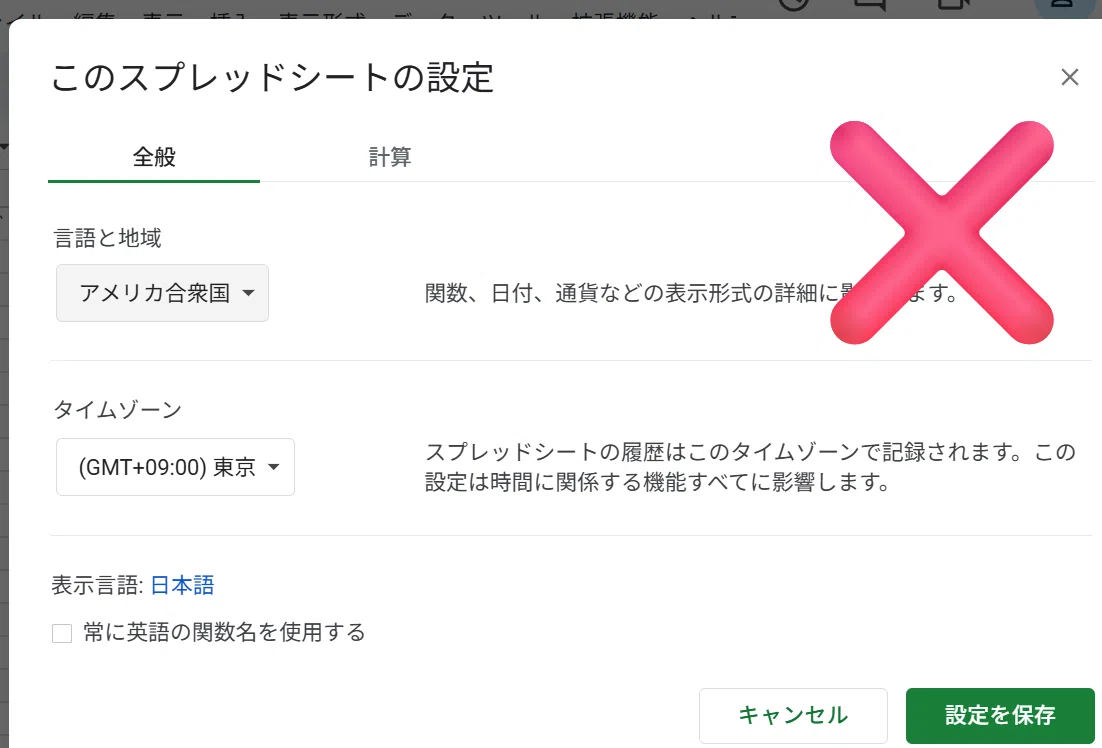Click the 常に英語の関数名を使用する label text
Image resolution: width=1102 pixels, height=748 pixels.
point(224,633)
